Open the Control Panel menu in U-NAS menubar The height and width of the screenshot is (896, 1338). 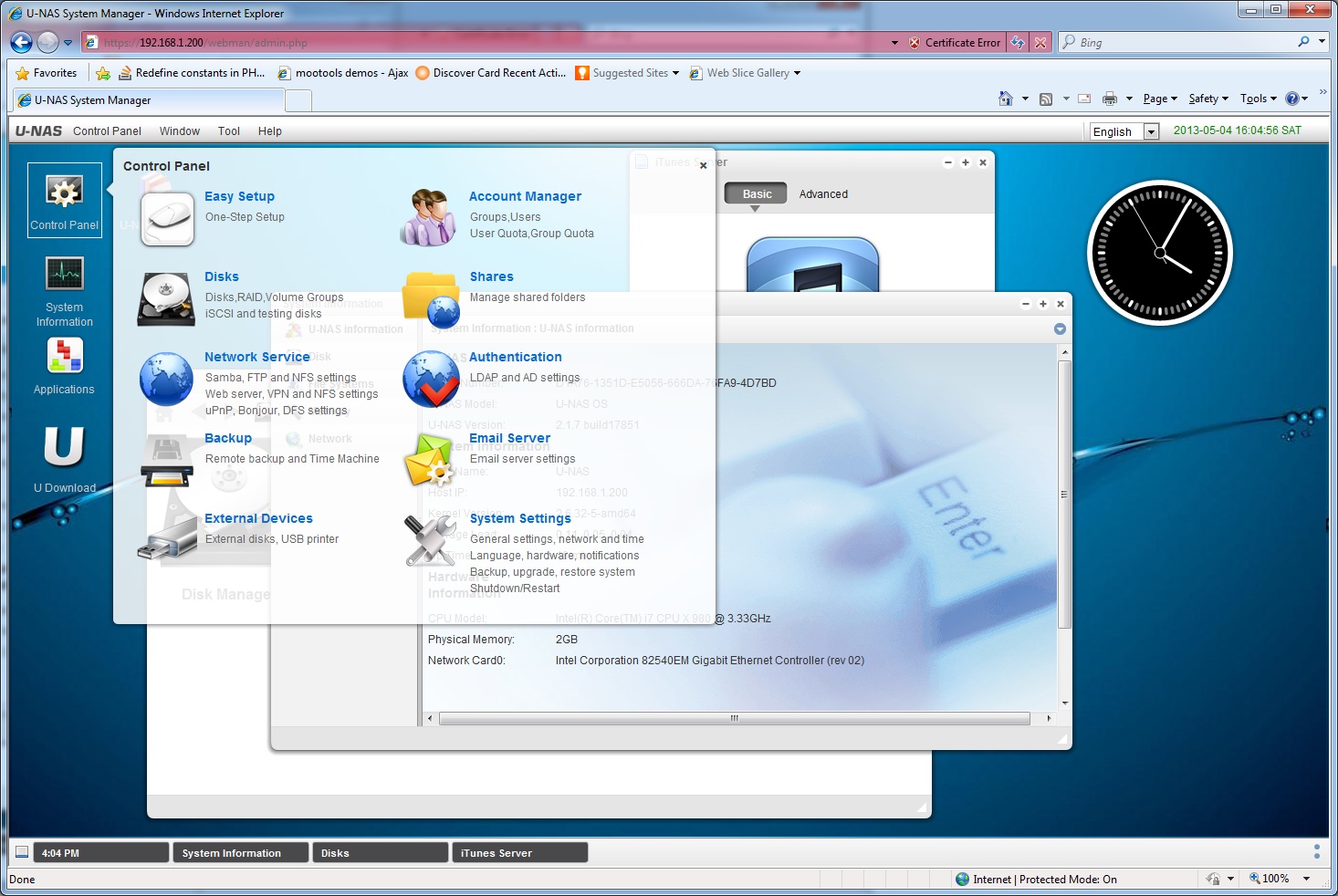click(107, 131)
